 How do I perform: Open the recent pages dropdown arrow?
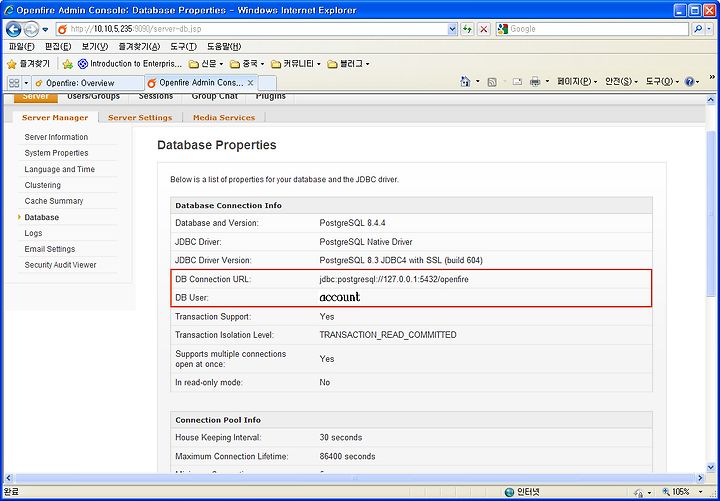coord(45,29)
